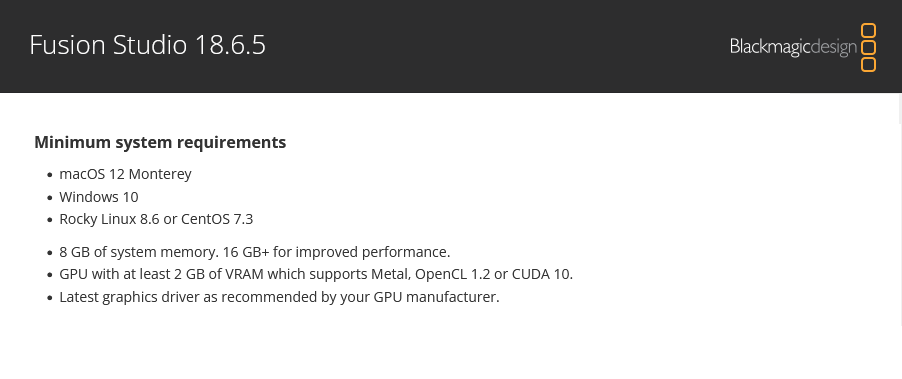Image resolution: width=902 pixels, height=379 pixels.
Task: Click the 8 GB system memory line
Action: click(255, 252)
